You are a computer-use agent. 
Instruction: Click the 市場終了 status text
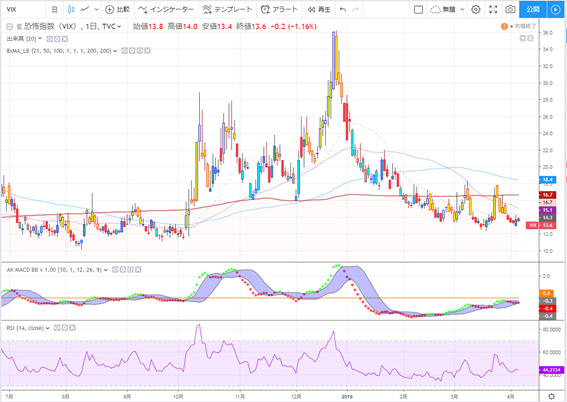[525, 26]
